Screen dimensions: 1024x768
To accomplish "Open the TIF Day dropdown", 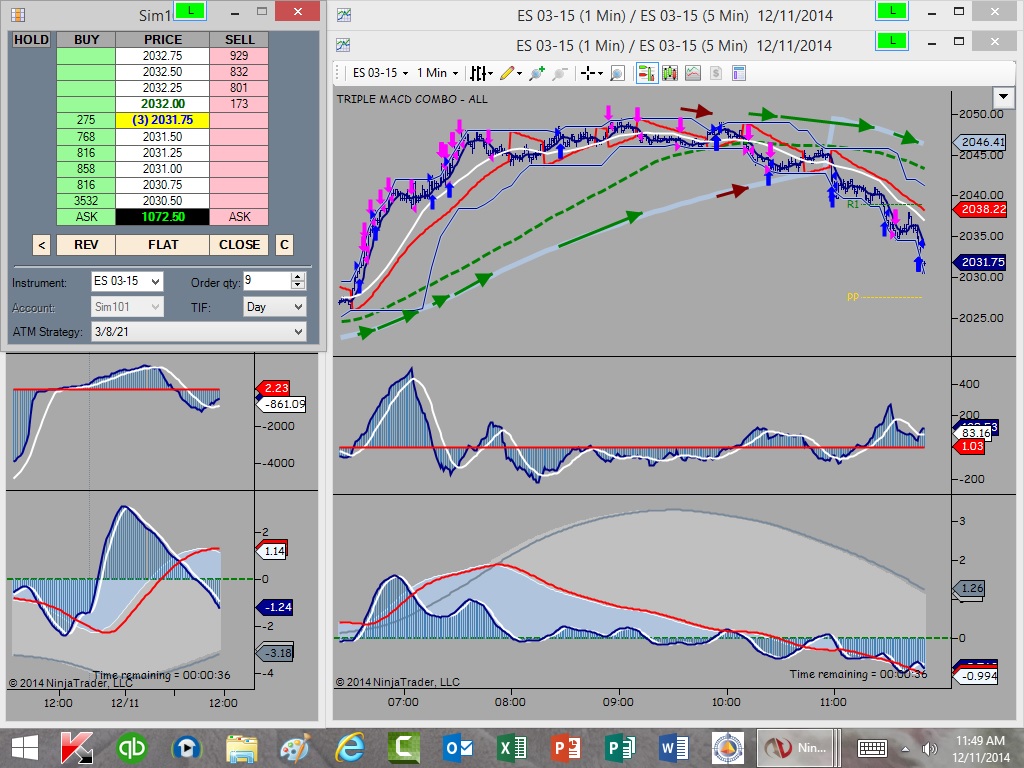I will pyautogui.click(x=274, y=307).
